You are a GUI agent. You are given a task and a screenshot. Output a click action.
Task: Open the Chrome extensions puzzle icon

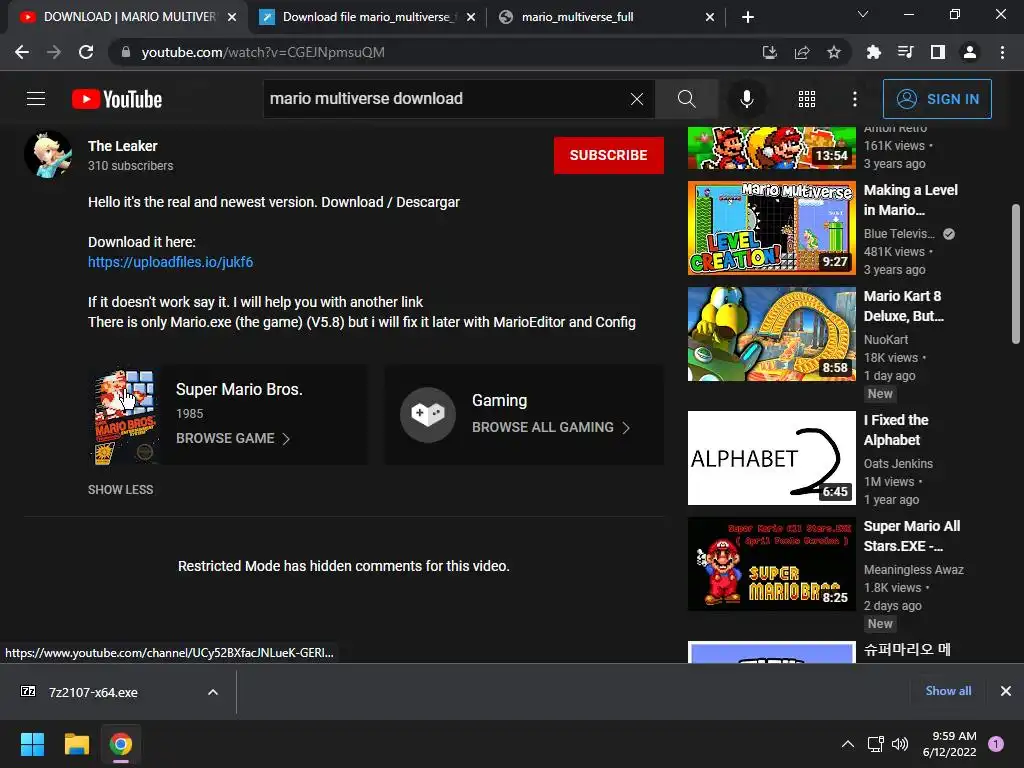click(x=873, y=52)
